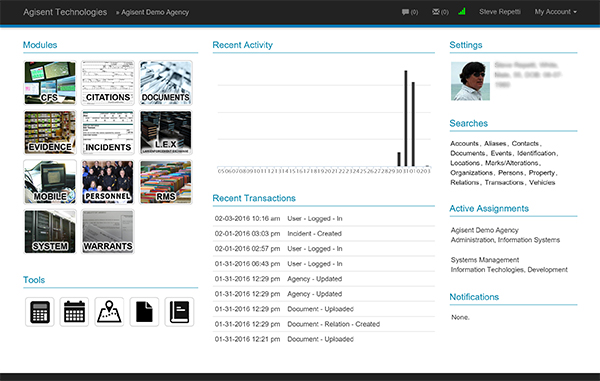Open the Warrants module tile
This screenshot has height=381, width=600.
(108, 231)
